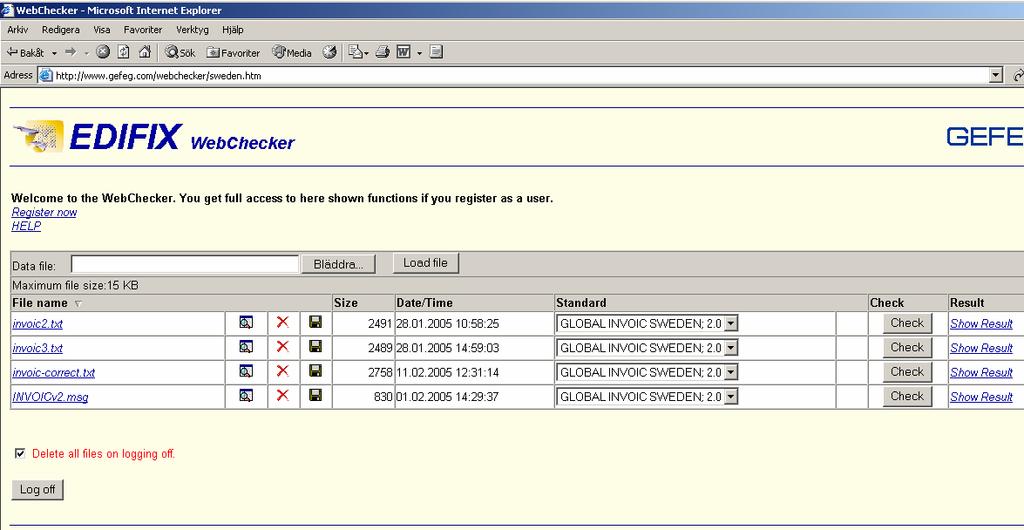Toggle Delete all files on logging off
This screenshot has width=1024, height=530.
tap(20, 453)
